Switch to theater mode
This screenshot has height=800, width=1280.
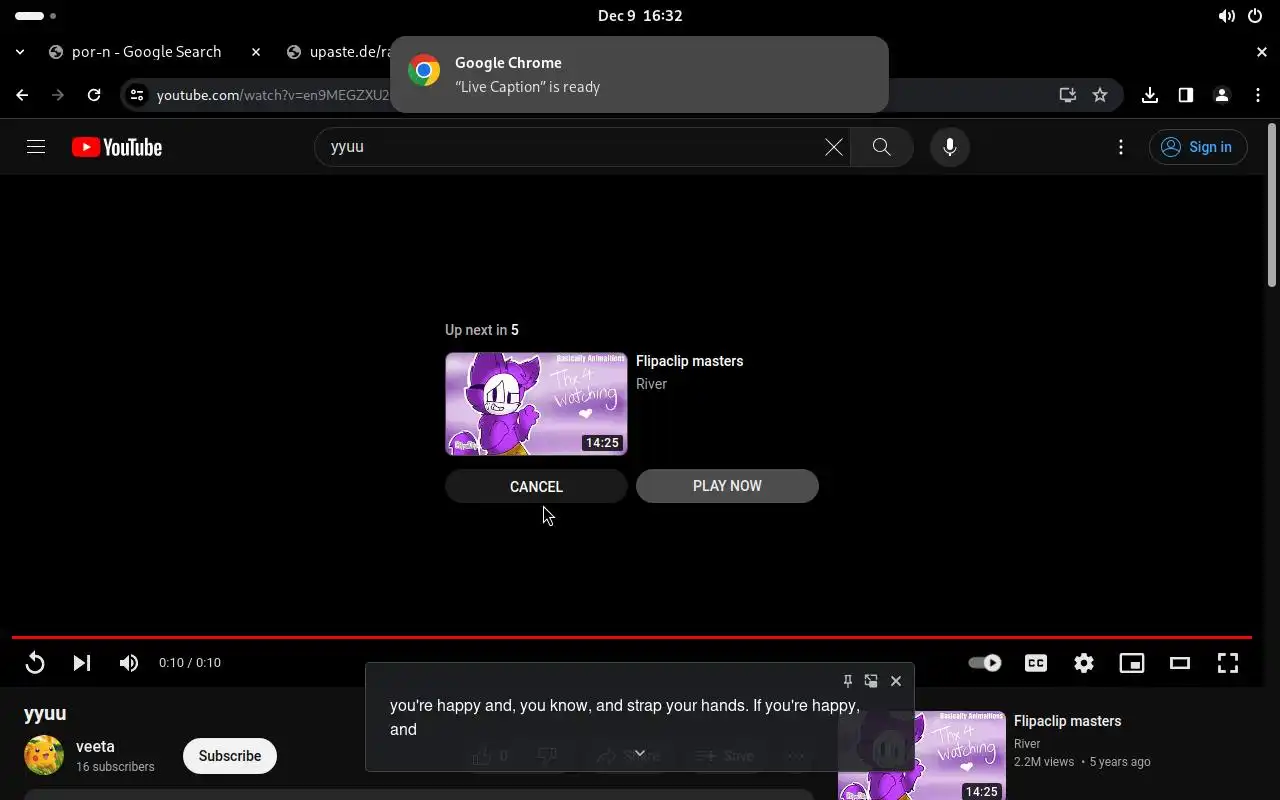click(1180, 663)
